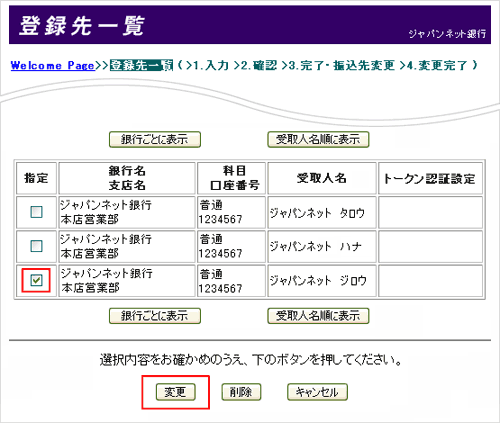Click bottom 銀行ごとに表示 button below table
500x423 pixels.
tap(155, 316)
